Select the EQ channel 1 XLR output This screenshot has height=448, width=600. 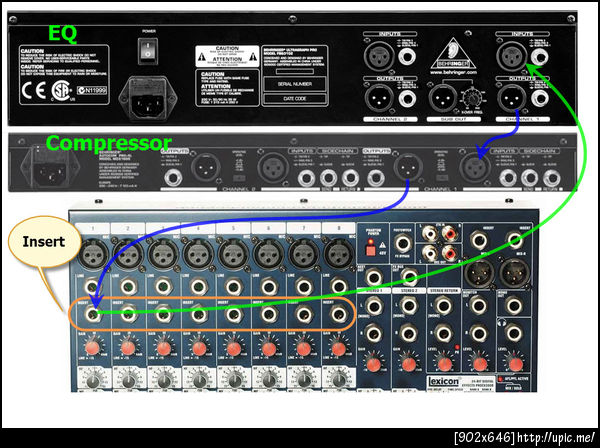(512, 98)
